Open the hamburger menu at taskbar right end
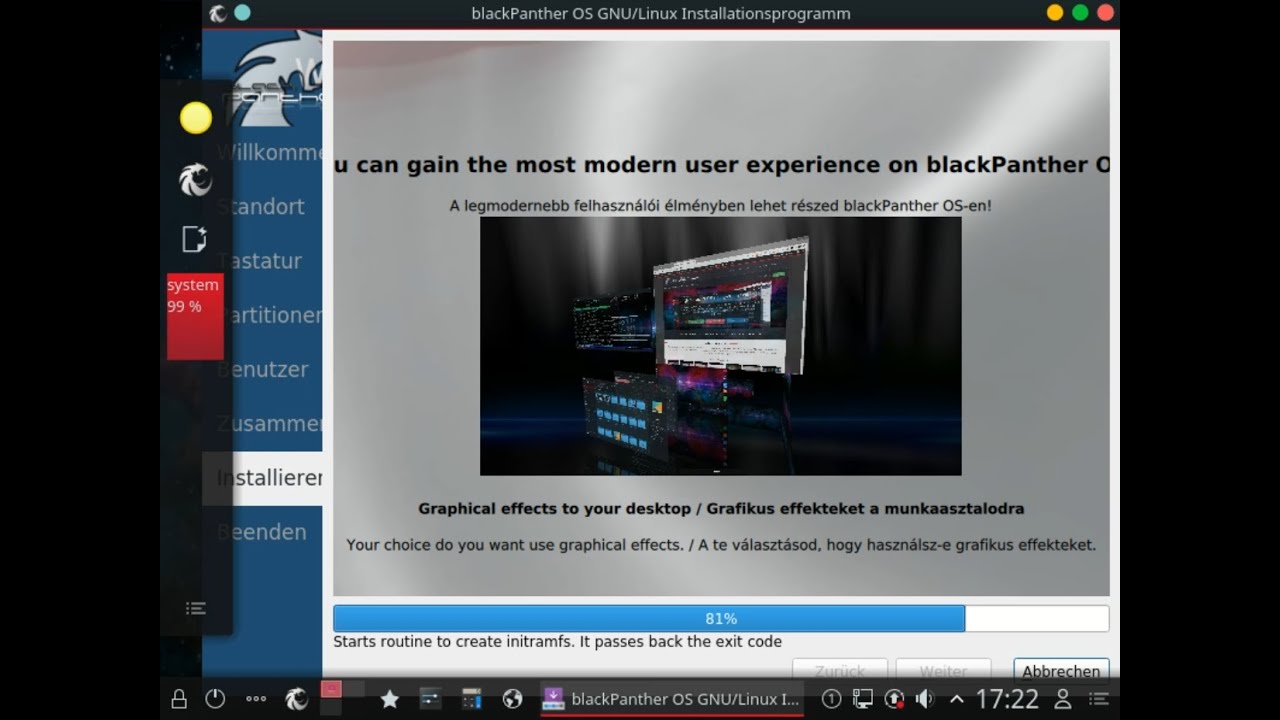Viewport: 1280px width, 720px height. 1099,699
